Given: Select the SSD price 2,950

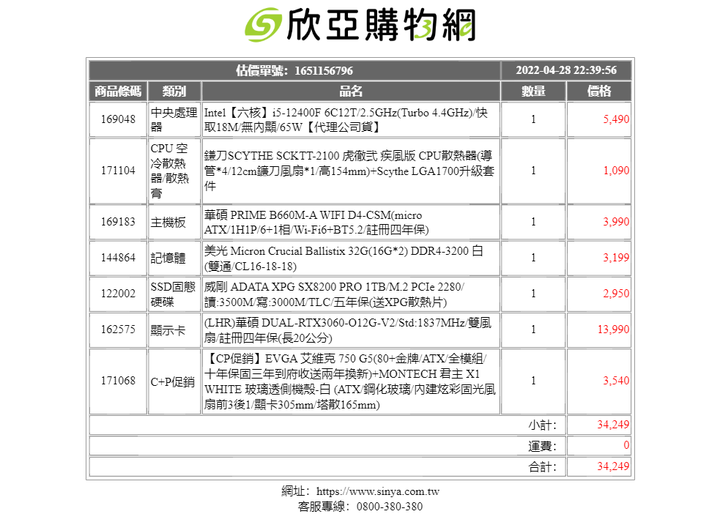Looking at the screenshot, I should coord(616,294).
